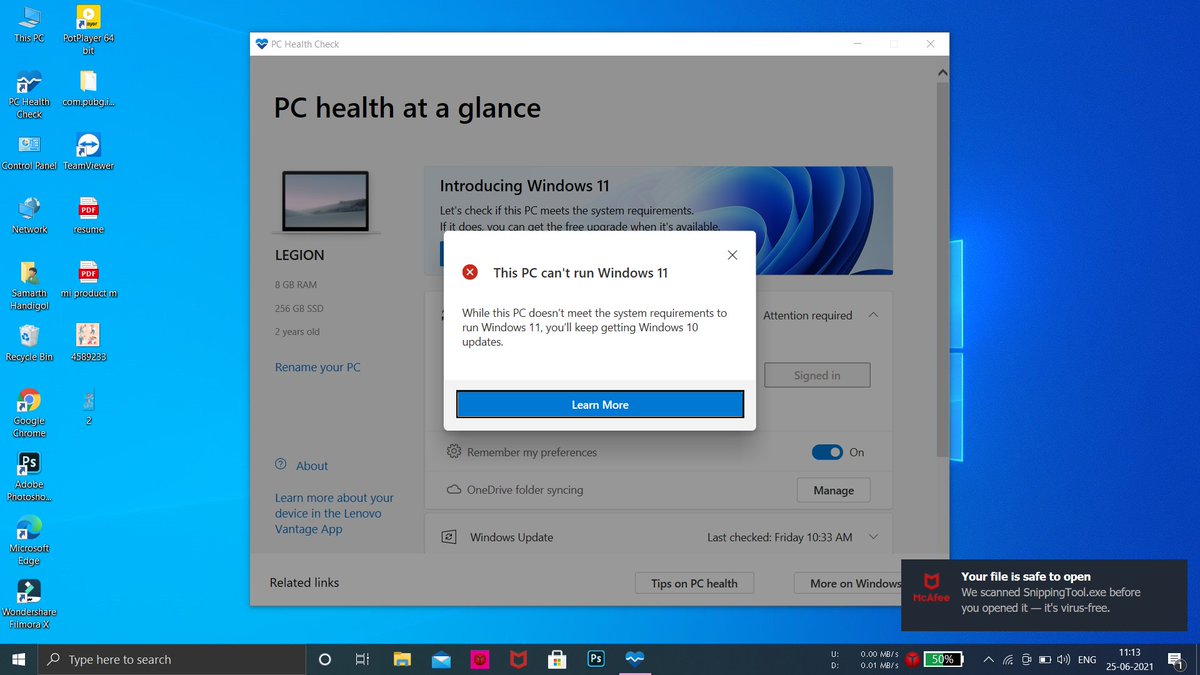Collapse the Attention required section chevron
The width and height of the screenshot is (1200, 675).
[x=873, y=315]
